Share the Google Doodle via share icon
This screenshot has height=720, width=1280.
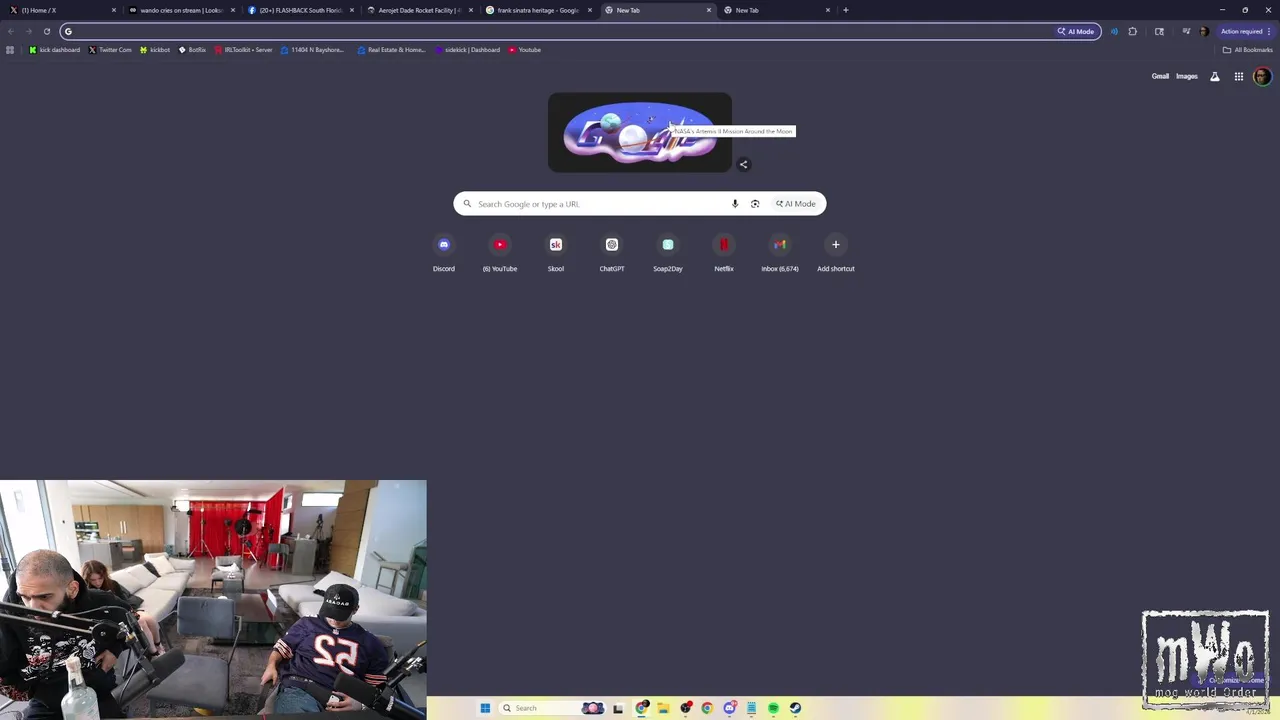click(743, 164)
